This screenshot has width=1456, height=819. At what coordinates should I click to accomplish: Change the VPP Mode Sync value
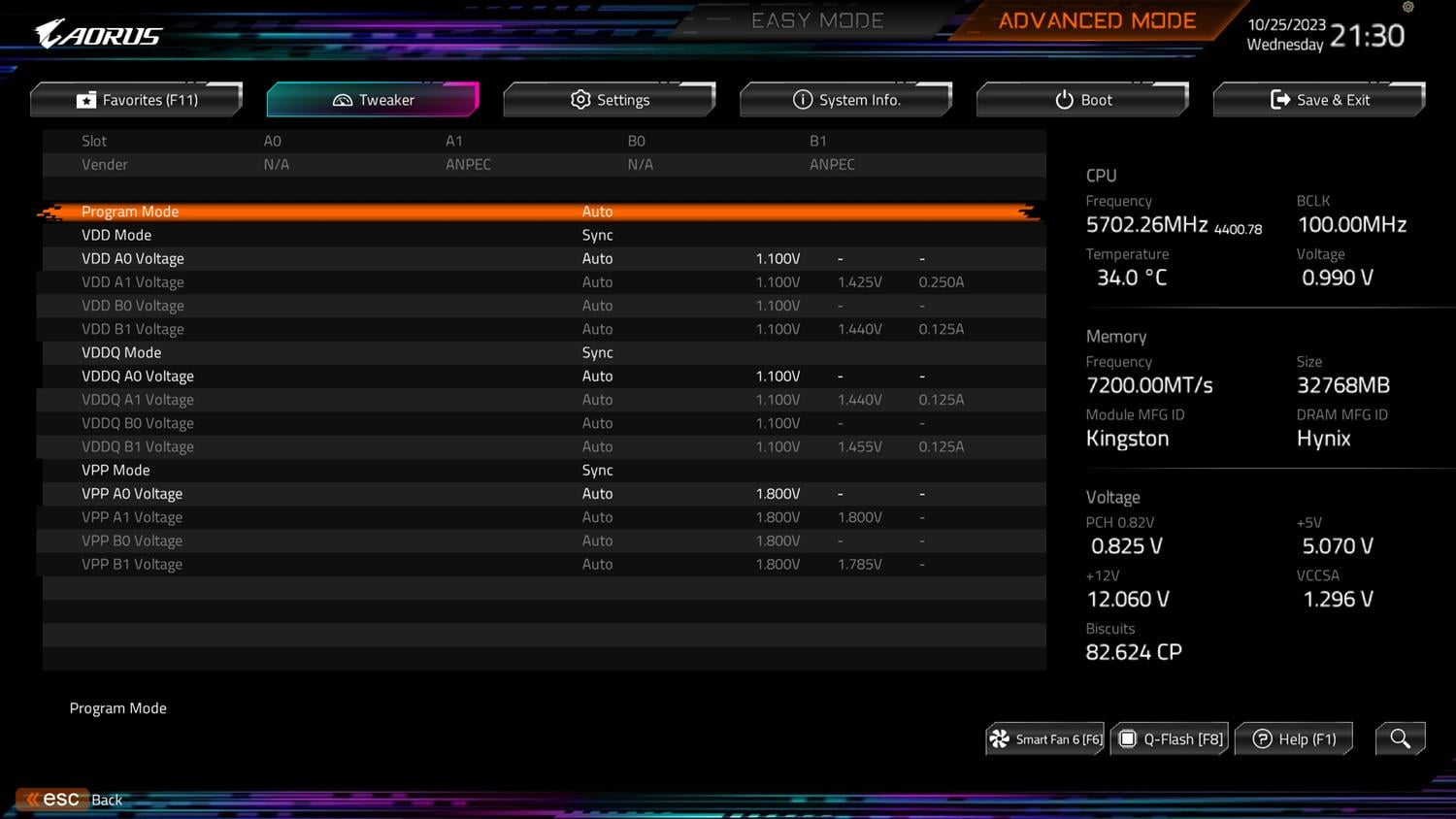point(597,470)
